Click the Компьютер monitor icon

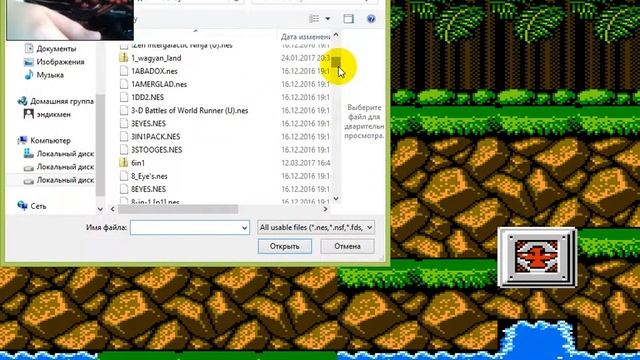pyautogui.click(x=22, y=140)
